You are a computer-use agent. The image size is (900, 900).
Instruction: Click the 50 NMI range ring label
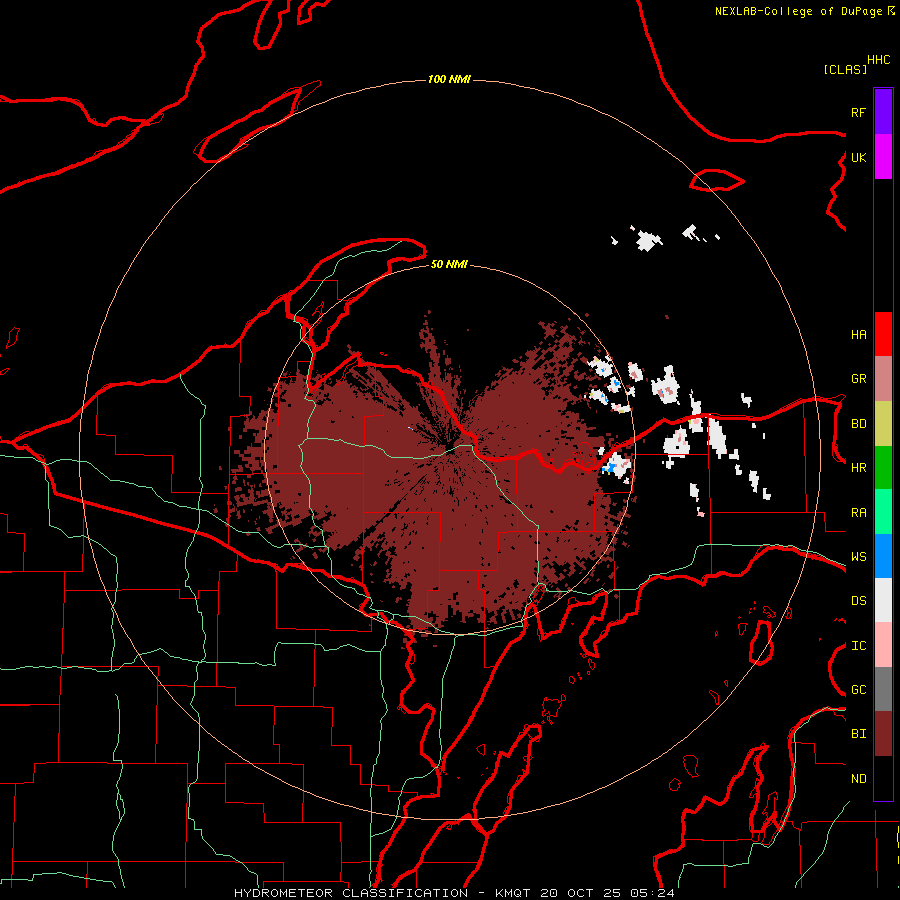point(449,264)
